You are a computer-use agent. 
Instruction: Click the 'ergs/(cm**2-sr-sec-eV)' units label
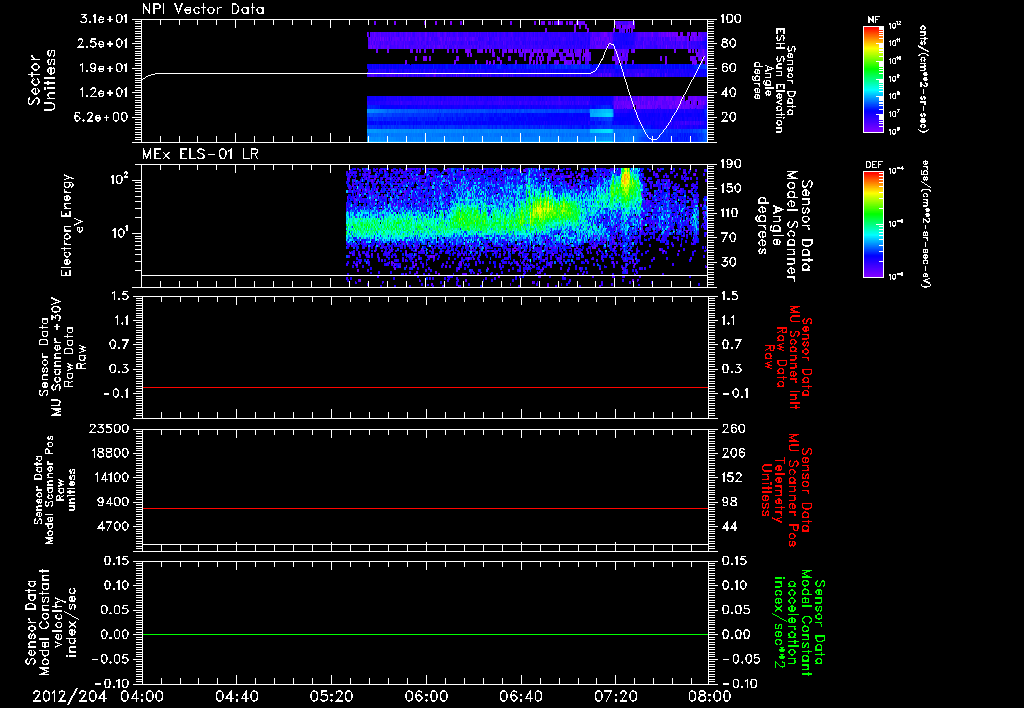[926, 224]
